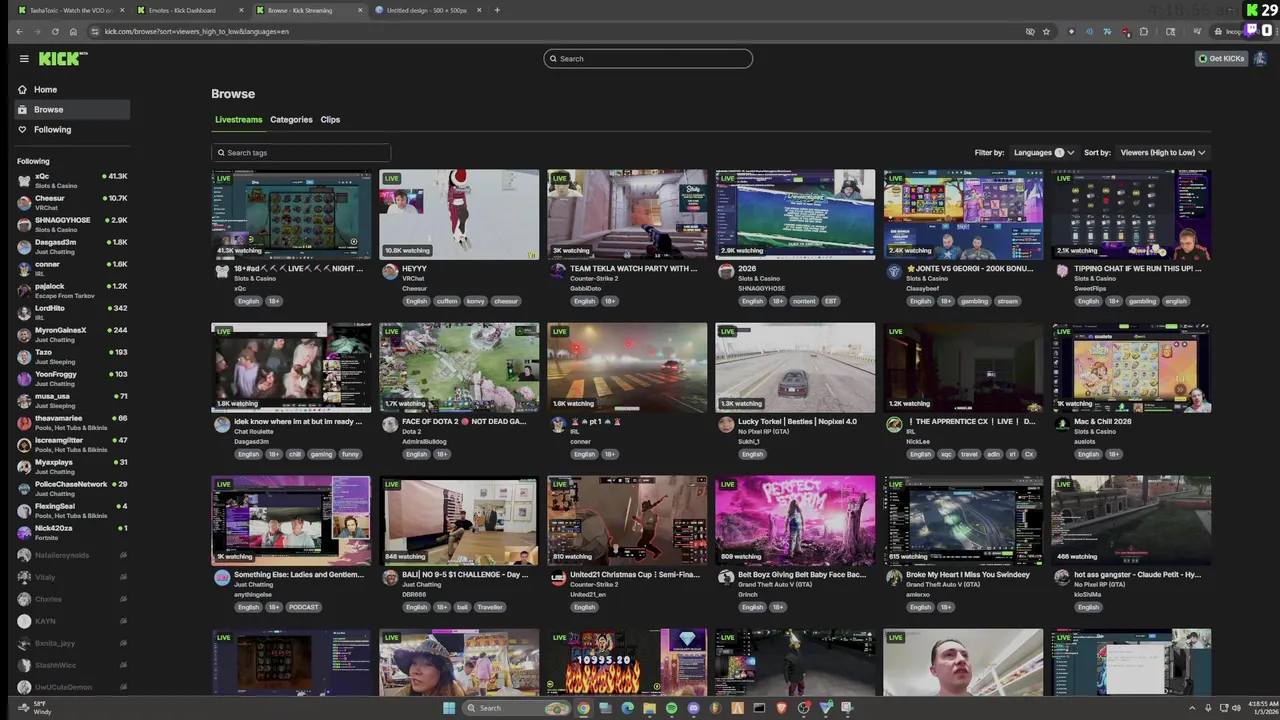Click the 'travel' tag under THE APPRENTICE CX

click(x=969, y=454)
